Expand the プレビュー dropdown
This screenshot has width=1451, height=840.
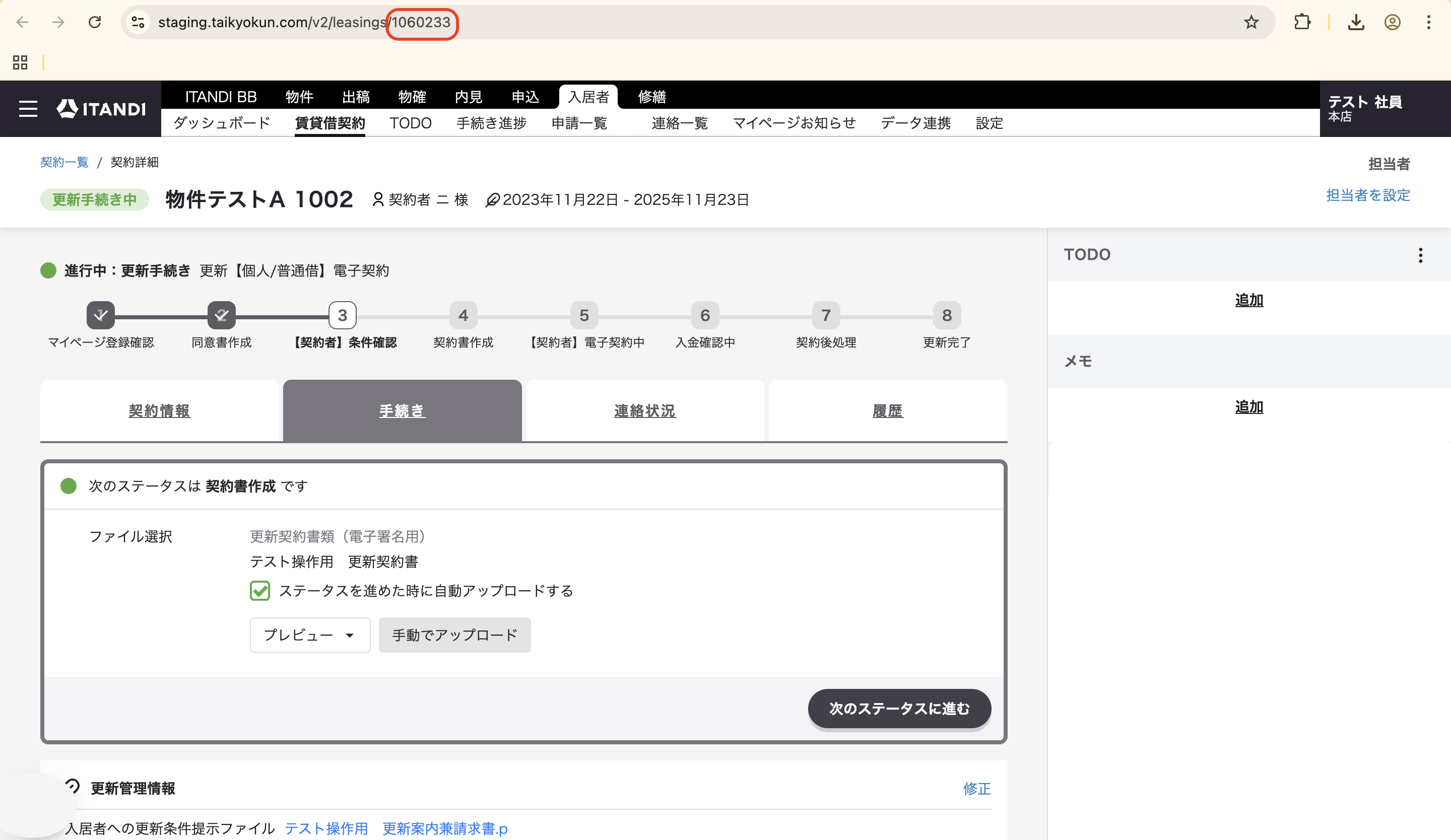point(310,635)
